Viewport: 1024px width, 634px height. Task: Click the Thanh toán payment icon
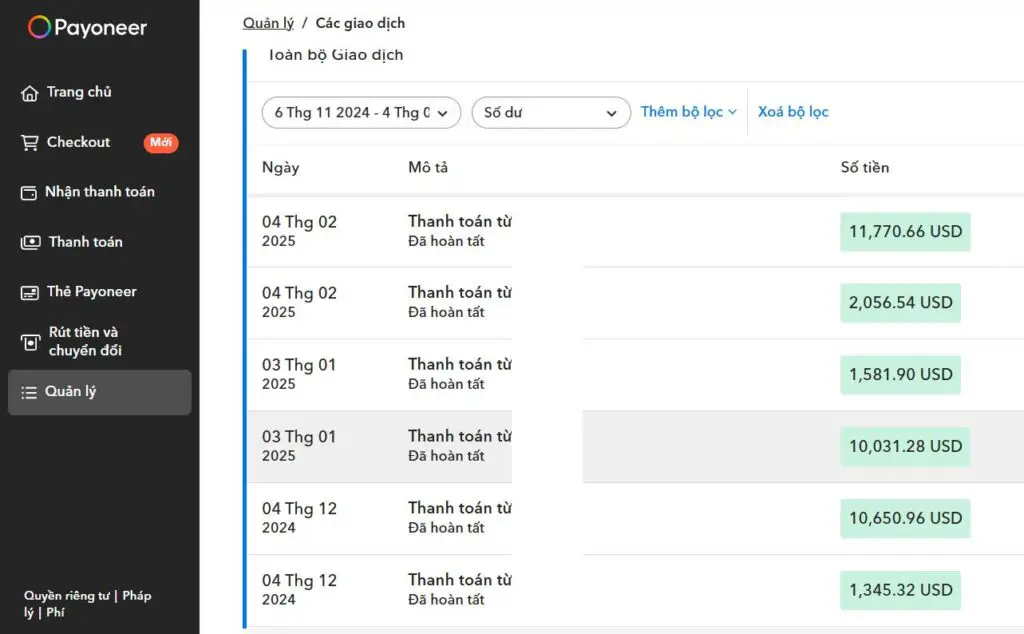pyautogui.click(x=31, y=242)
